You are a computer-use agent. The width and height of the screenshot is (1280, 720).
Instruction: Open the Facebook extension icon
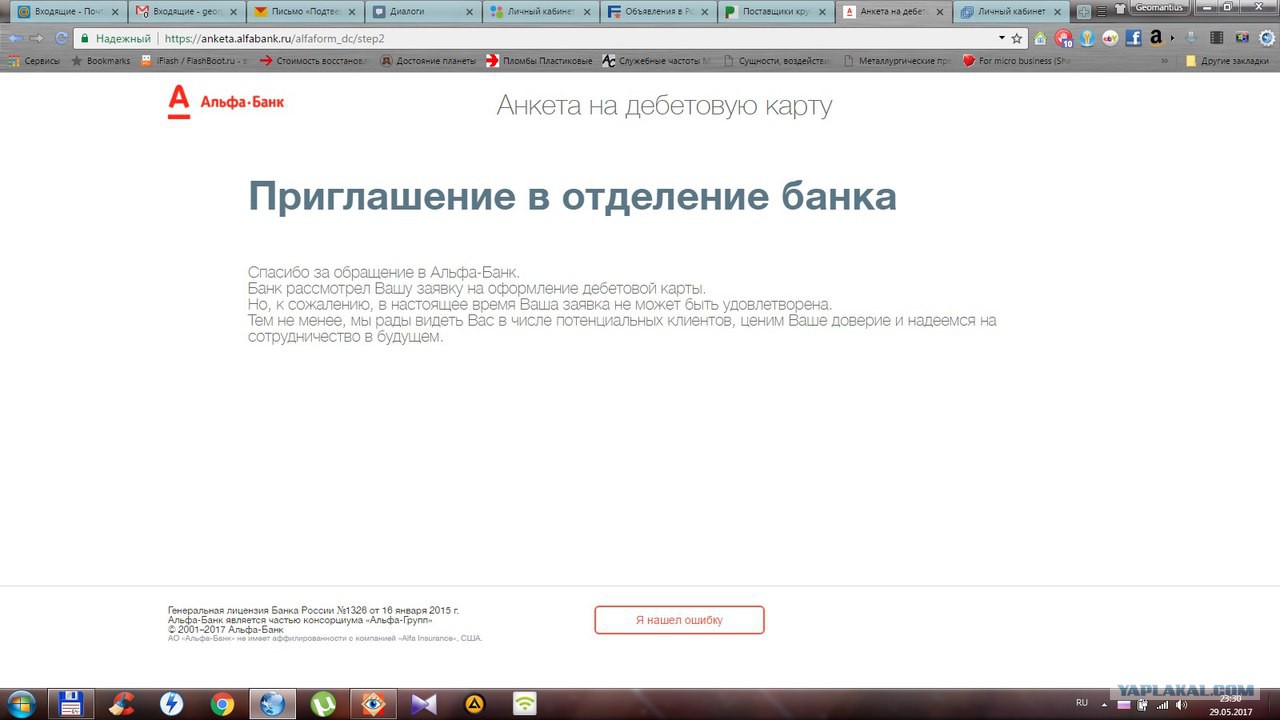pos(1133,38)
